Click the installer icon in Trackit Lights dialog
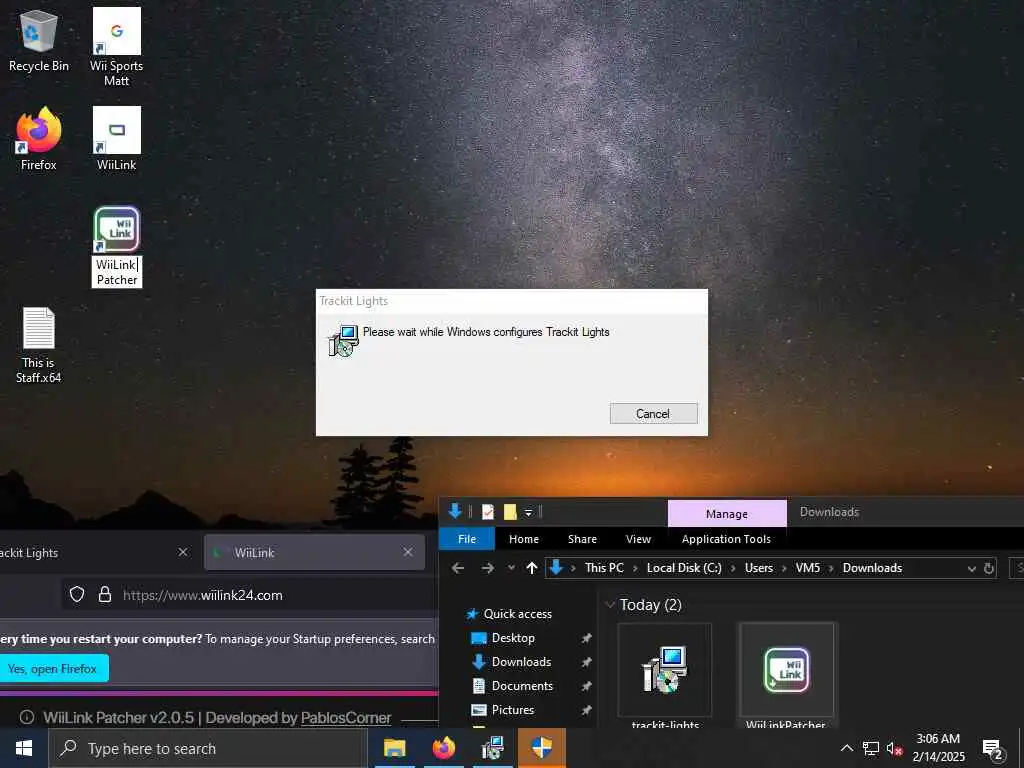1024x768 pixels. click(x=344, y=340)
